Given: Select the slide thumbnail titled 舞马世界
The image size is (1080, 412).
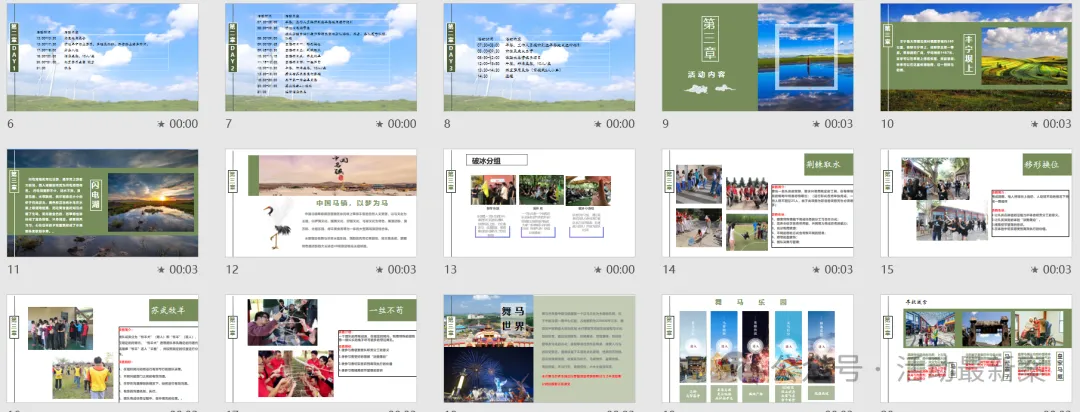Looking at the screenshot, I should (539, 349).
